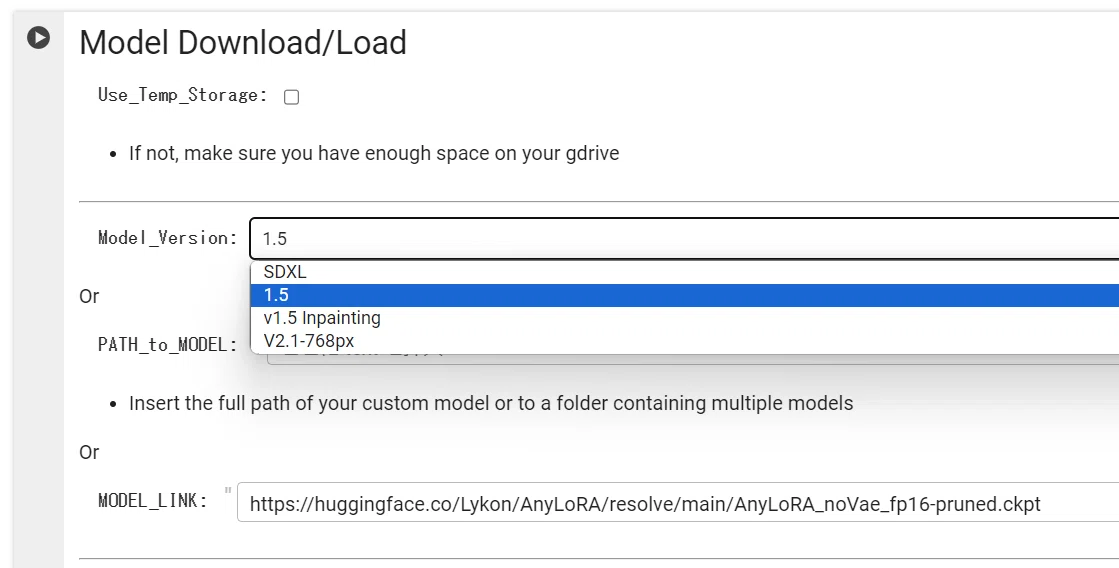This screenshot has width=1119, height=568.
Task: Enable the Use_Temp_Storage checkbox
Action: [x=291, y=97]
